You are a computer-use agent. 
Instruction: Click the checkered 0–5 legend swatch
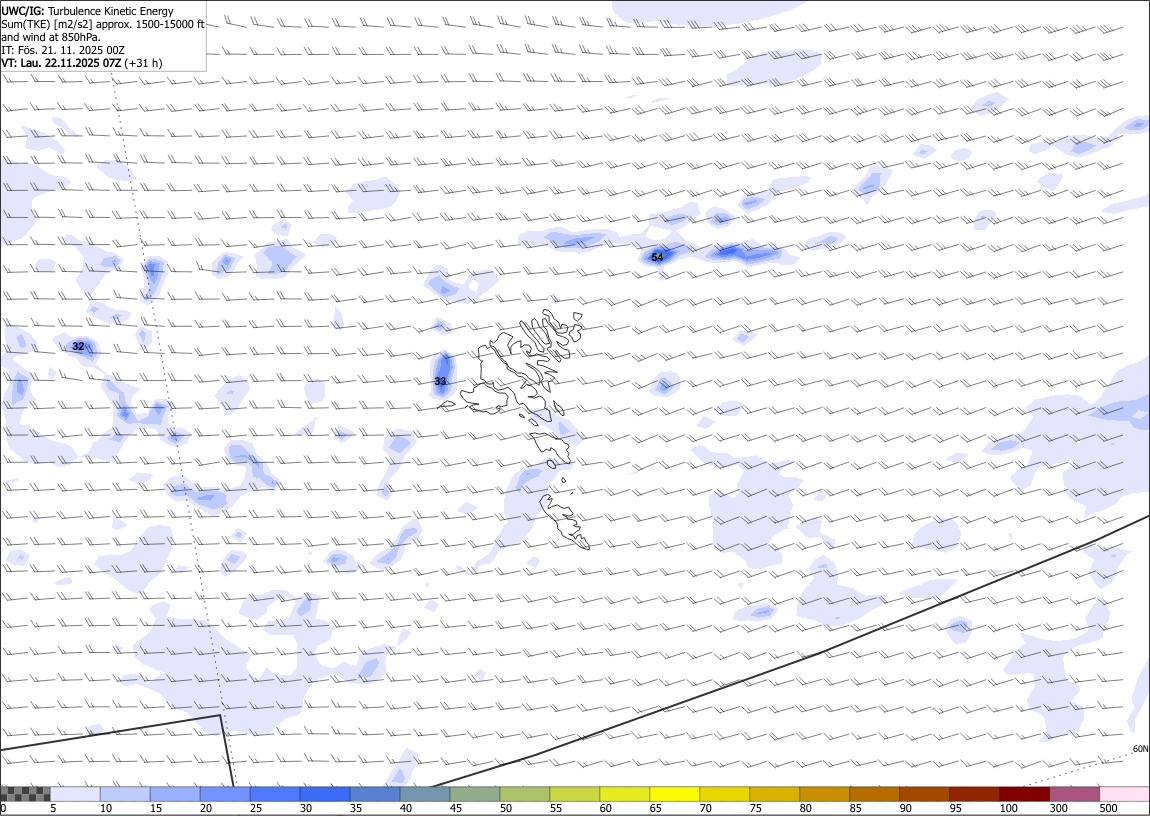[25, 794]
